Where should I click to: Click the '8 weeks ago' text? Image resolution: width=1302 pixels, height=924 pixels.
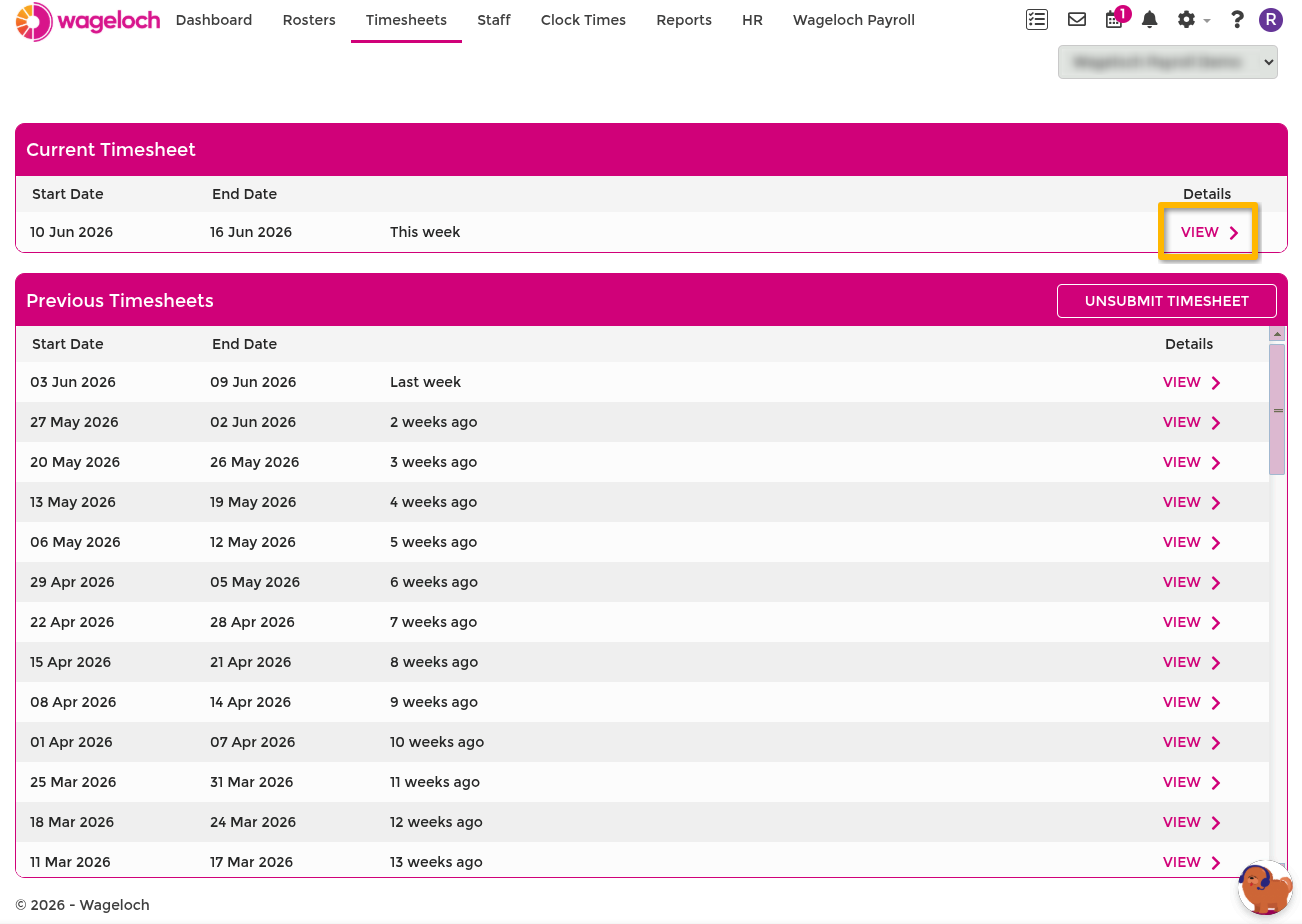pos(433,662)
